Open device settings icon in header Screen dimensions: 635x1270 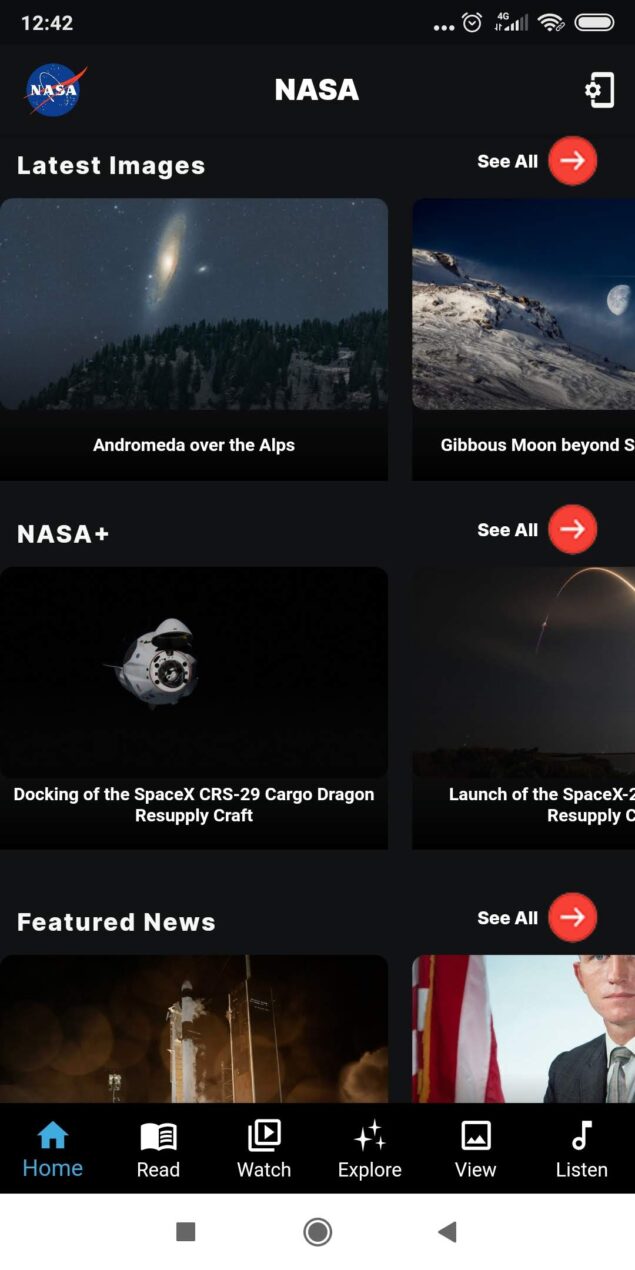(599, 91)
